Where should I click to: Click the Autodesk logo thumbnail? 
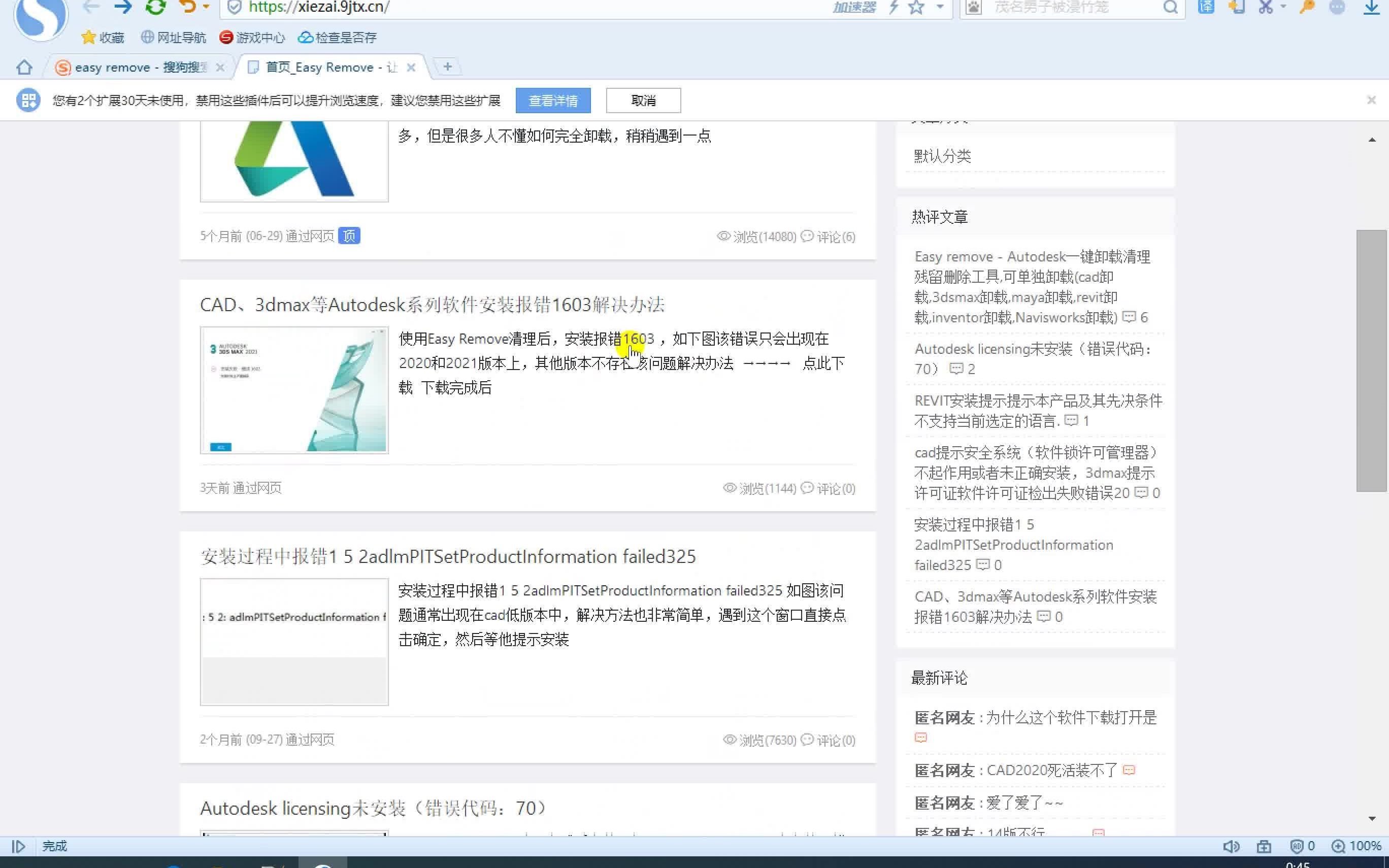294,161
